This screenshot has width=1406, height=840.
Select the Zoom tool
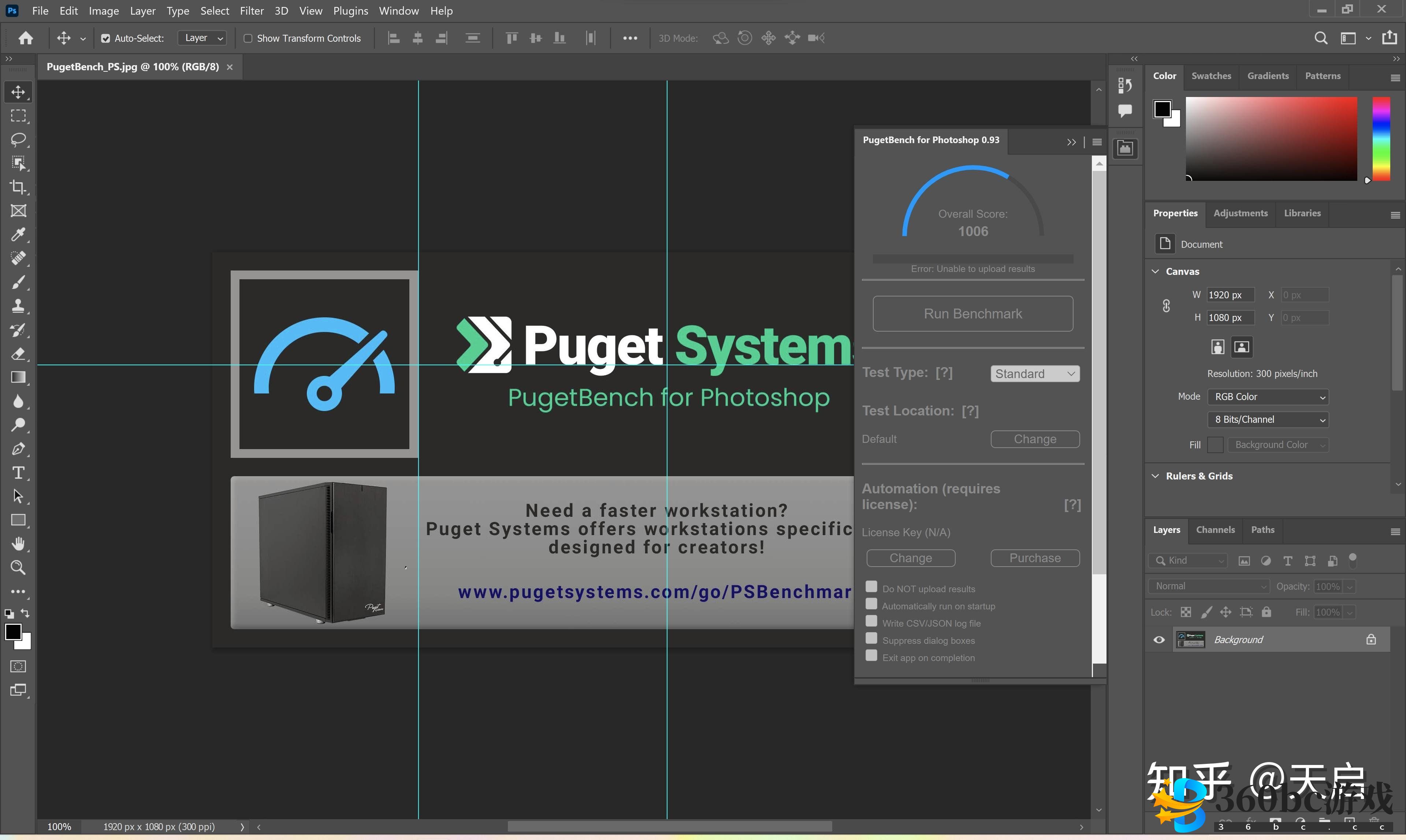(18, 568)
